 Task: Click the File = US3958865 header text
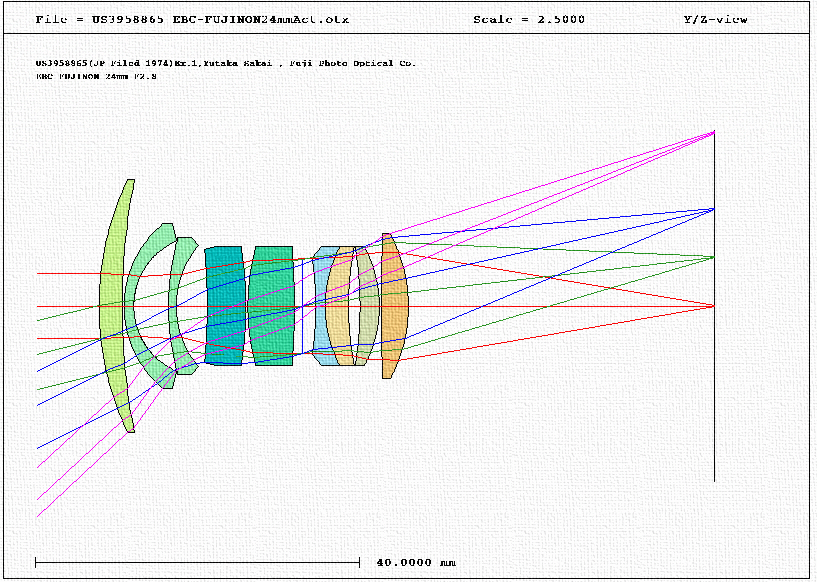click(192, 19)
